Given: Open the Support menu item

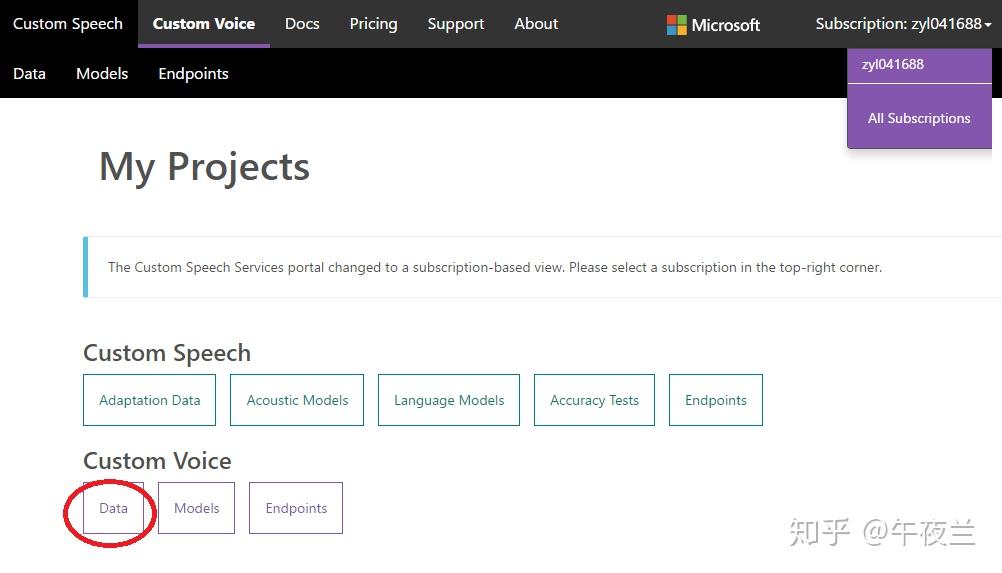Looking at the screenshot, I should click(x=456, y=24).
